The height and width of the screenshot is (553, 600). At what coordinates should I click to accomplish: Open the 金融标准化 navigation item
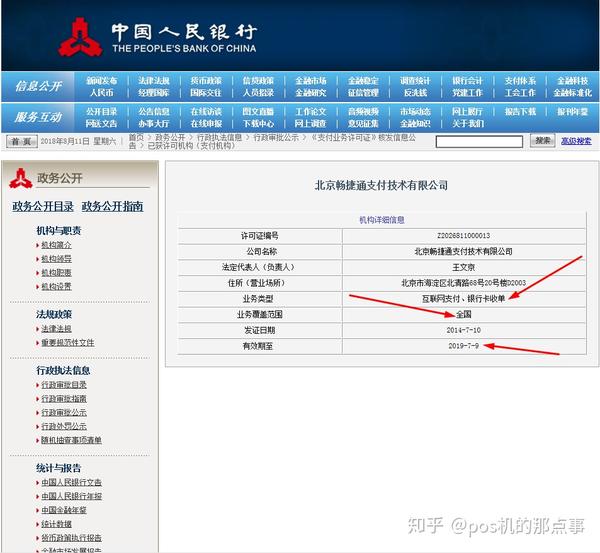click(x=572, y=93)
